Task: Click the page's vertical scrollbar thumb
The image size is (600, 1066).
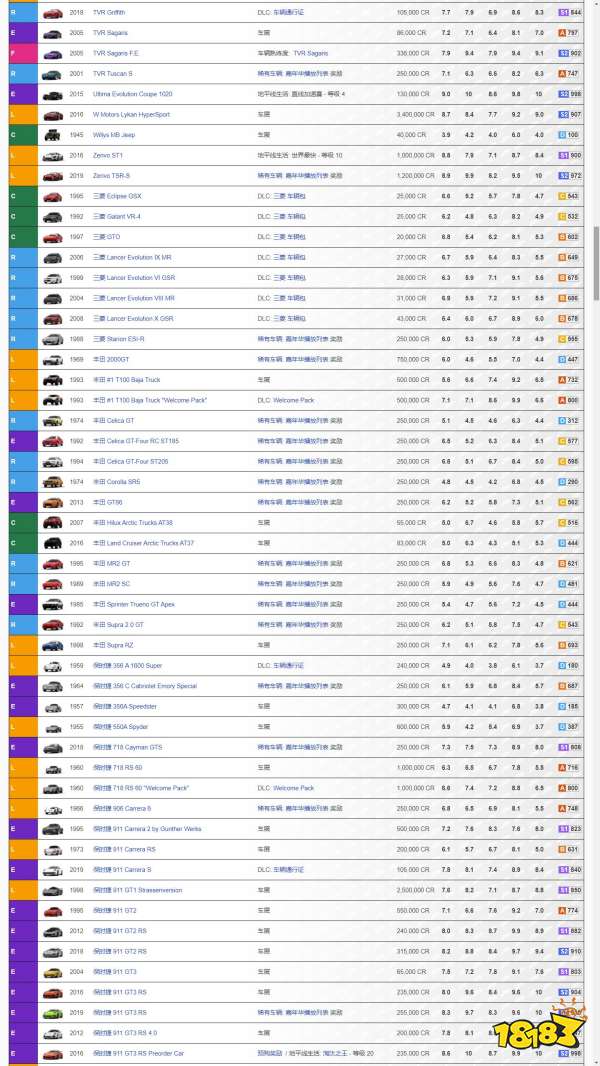Action: [597, 262]
